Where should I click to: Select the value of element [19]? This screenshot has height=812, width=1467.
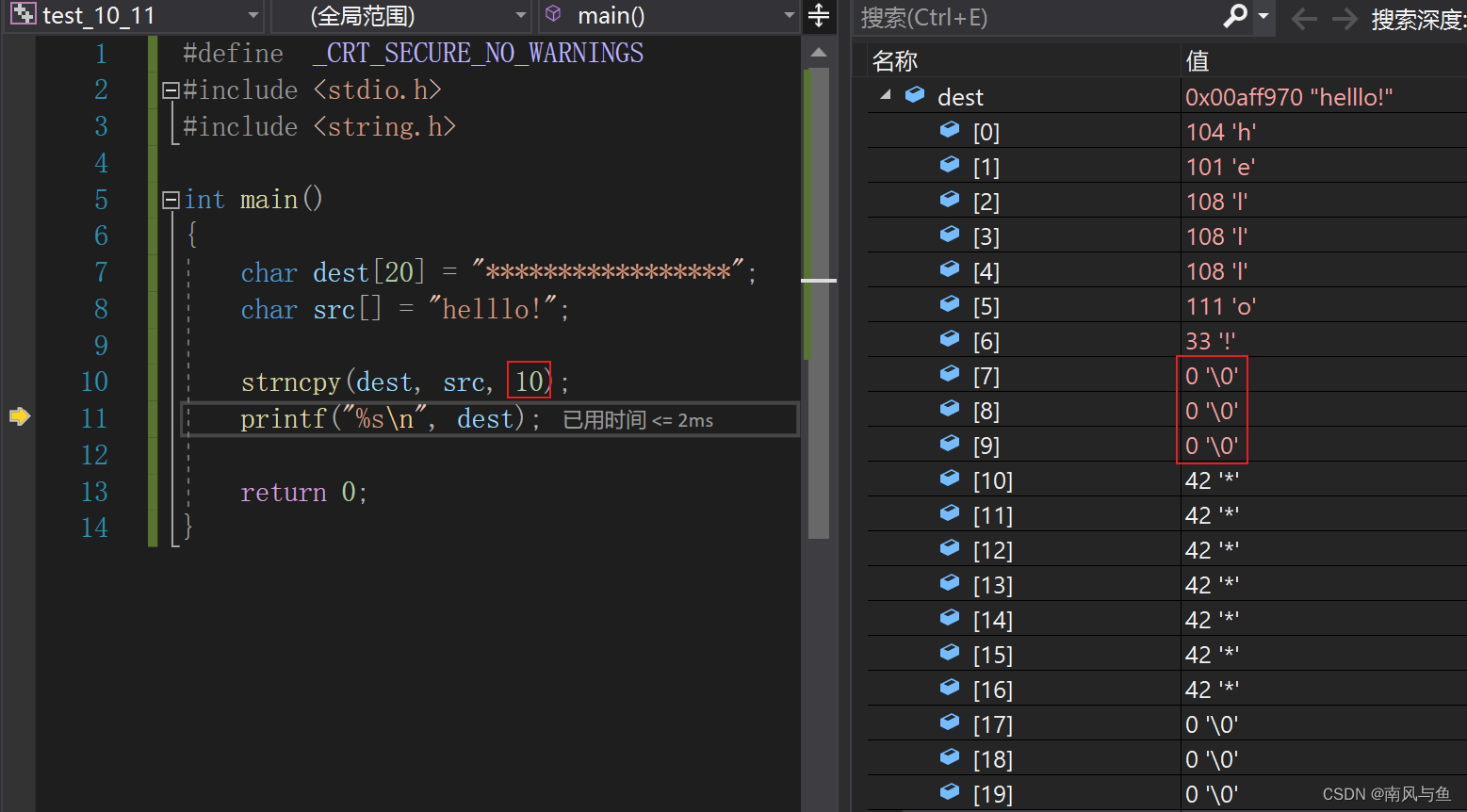(x=1212, y=794)
